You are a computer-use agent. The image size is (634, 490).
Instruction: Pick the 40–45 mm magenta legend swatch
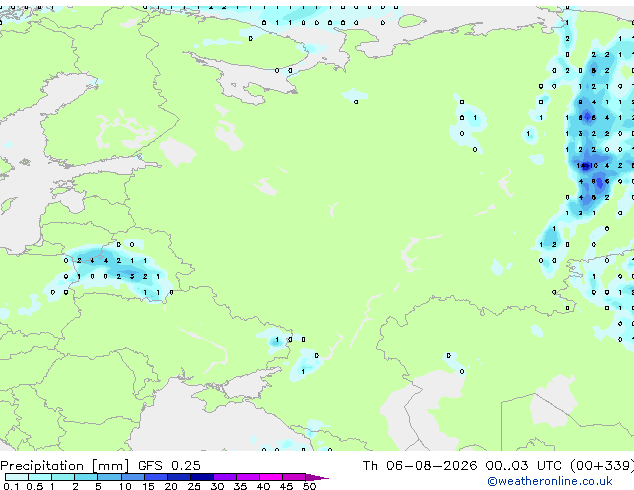271,477
